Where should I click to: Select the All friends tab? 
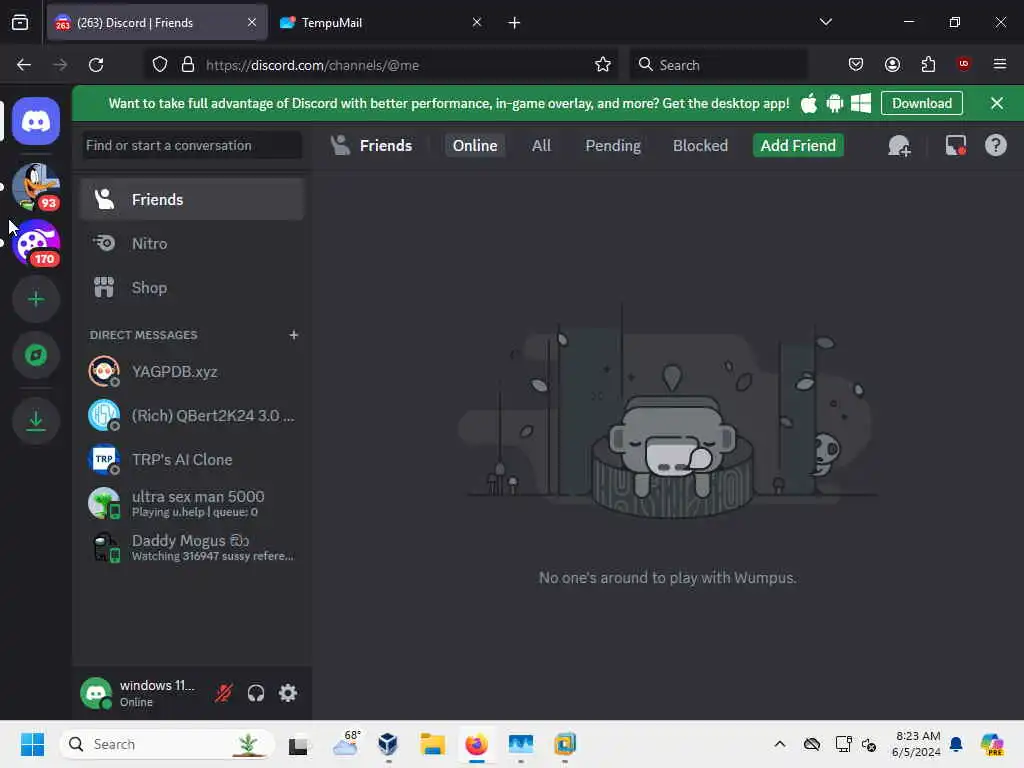tap(541, 146)
